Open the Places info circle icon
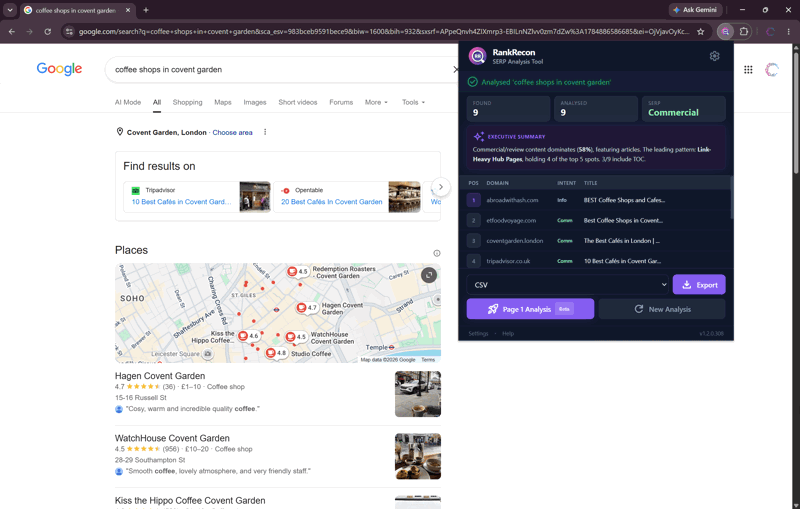800x509 pixels. tap(437, 253)
